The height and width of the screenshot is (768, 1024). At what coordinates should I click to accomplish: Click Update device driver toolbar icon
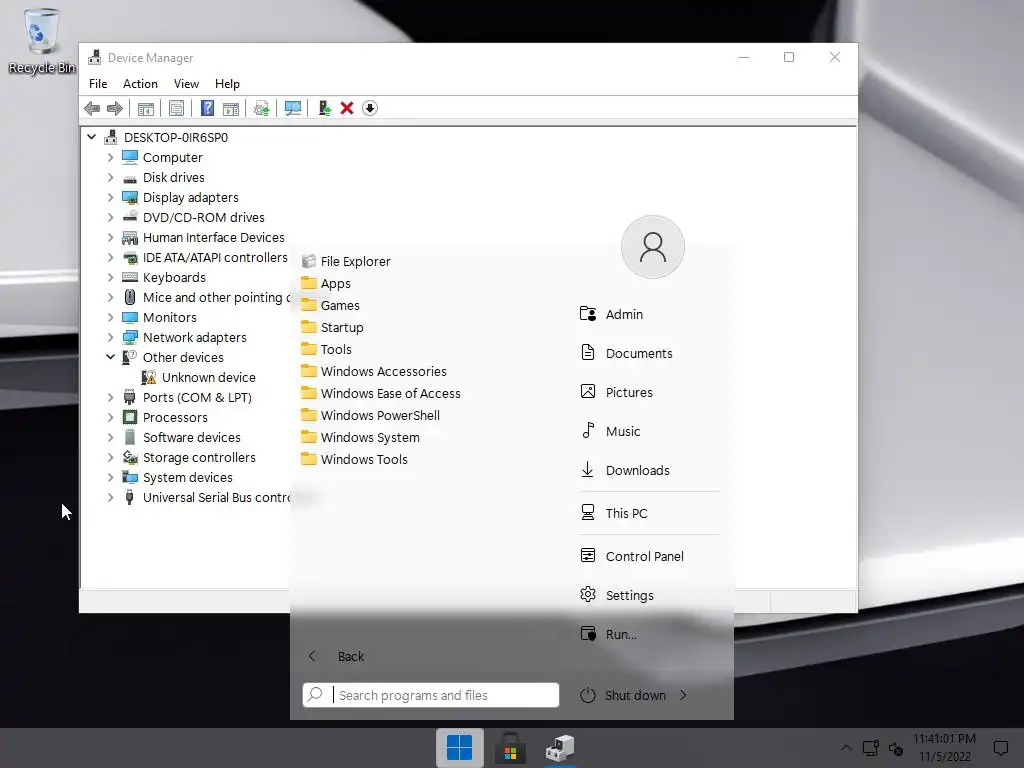coord(261,108)
